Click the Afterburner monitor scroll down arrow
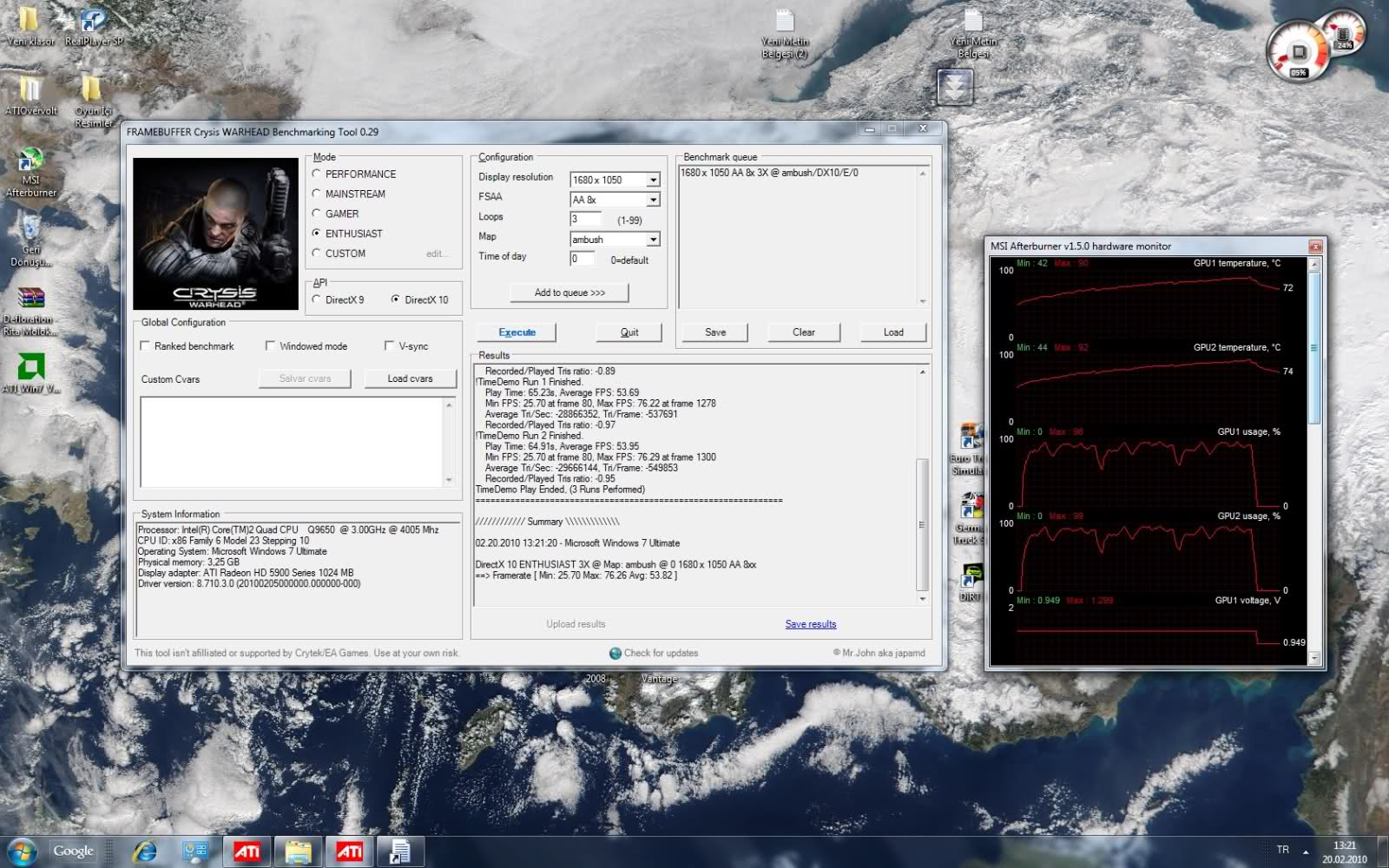This screenshot has height=868, width=1389. tap(1313, 658)
